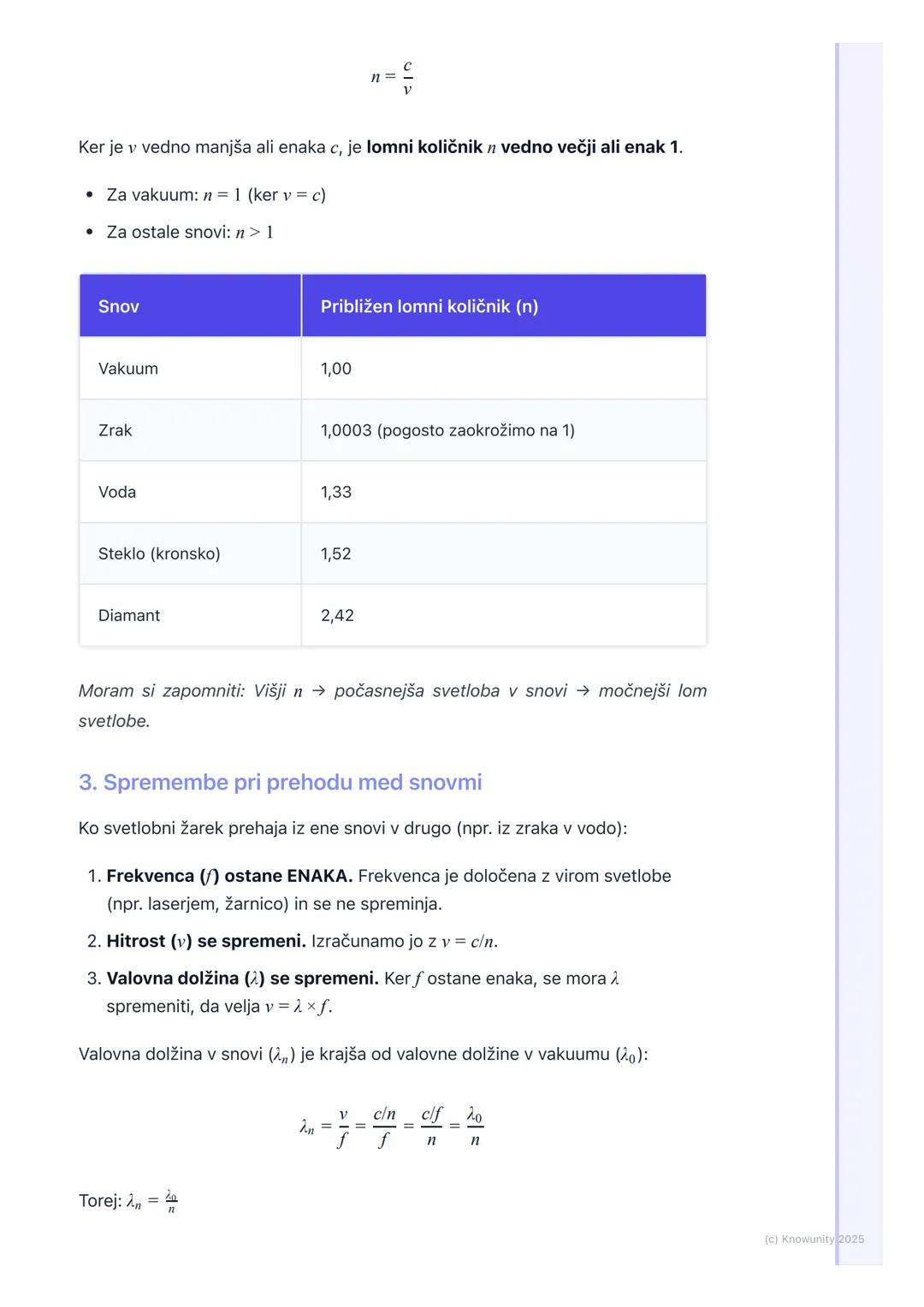Select the 'Vakuum' table cell
The image size is (924, 1307).
coord(128,369)
